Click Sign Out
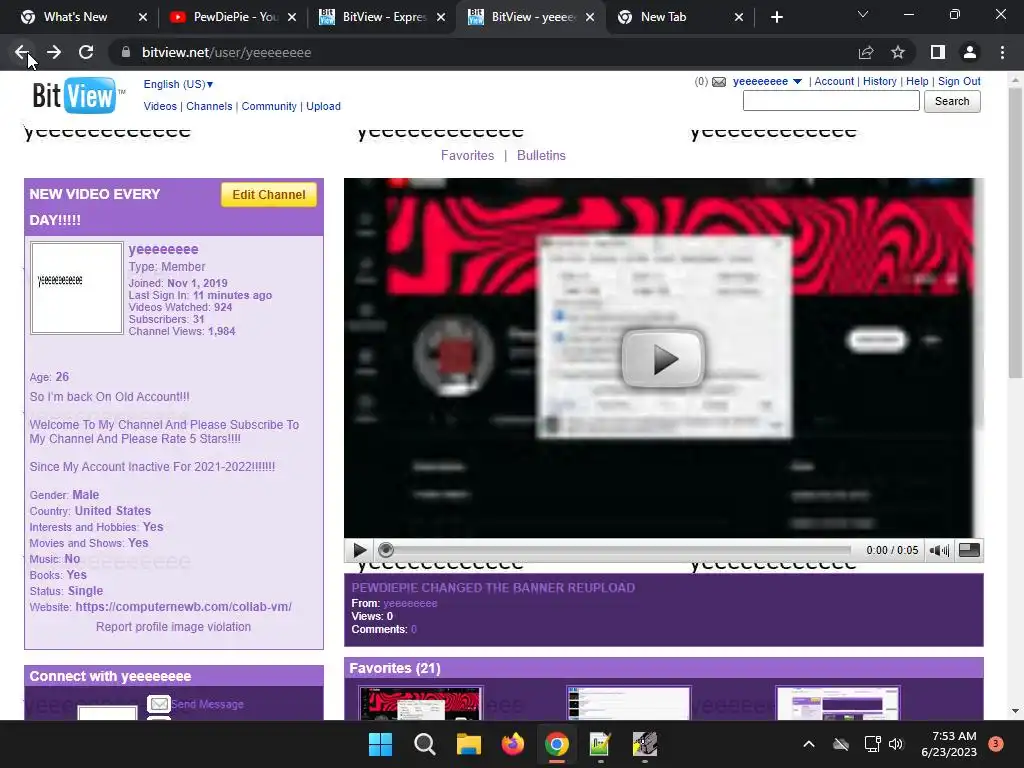 [x=959, y=82]
